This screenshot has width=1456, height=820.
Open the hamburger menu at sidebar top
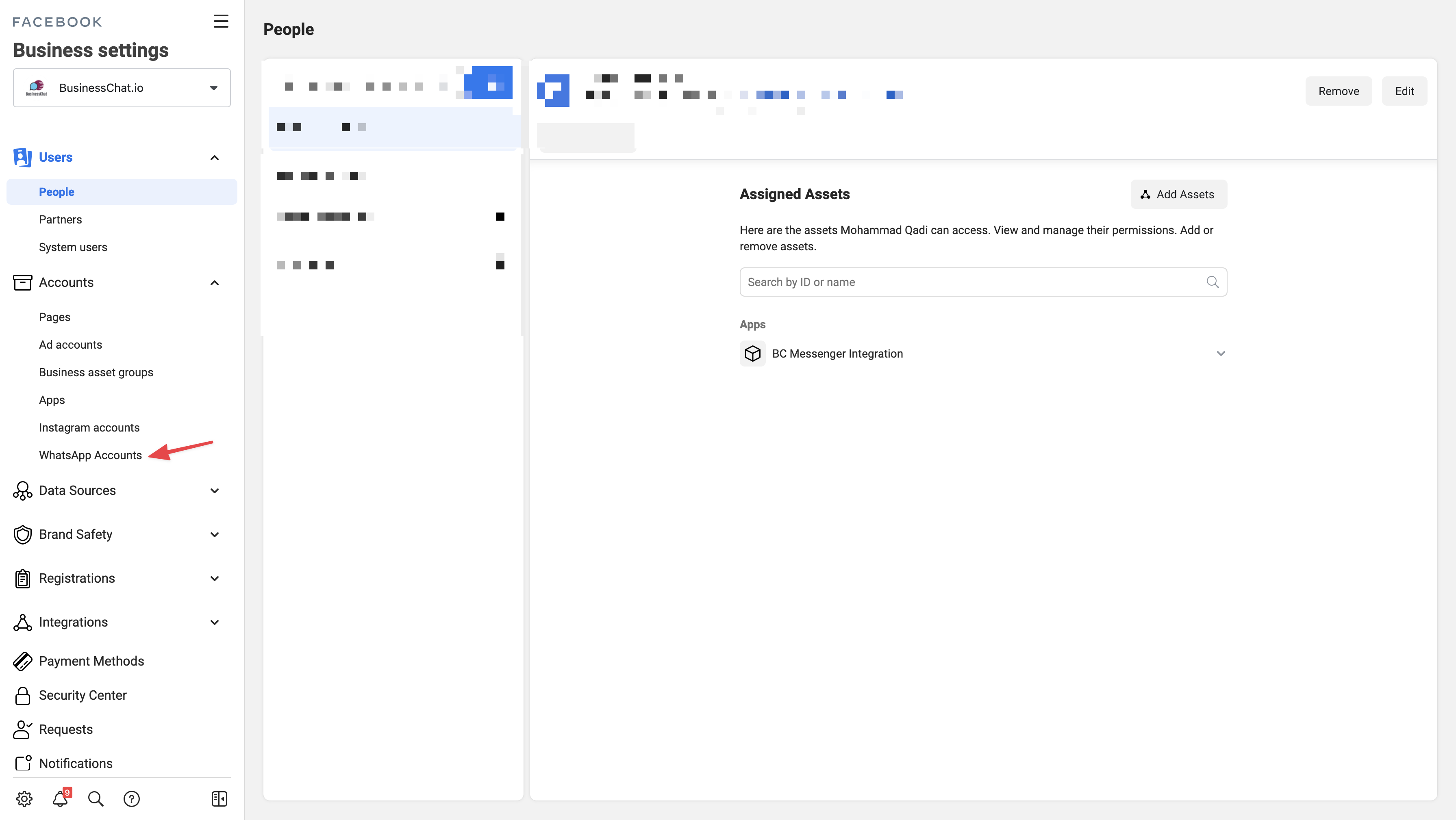[x=220, y=22]
